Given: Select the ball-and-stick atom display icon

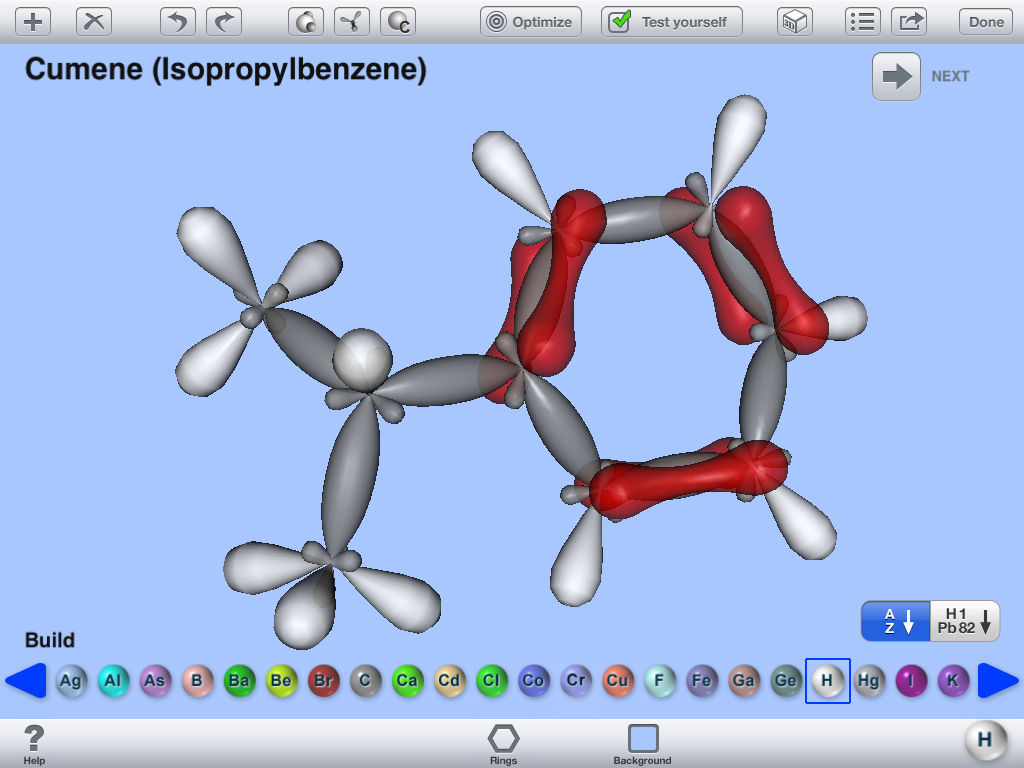Looking at the screenshot, I should [306, 22].
